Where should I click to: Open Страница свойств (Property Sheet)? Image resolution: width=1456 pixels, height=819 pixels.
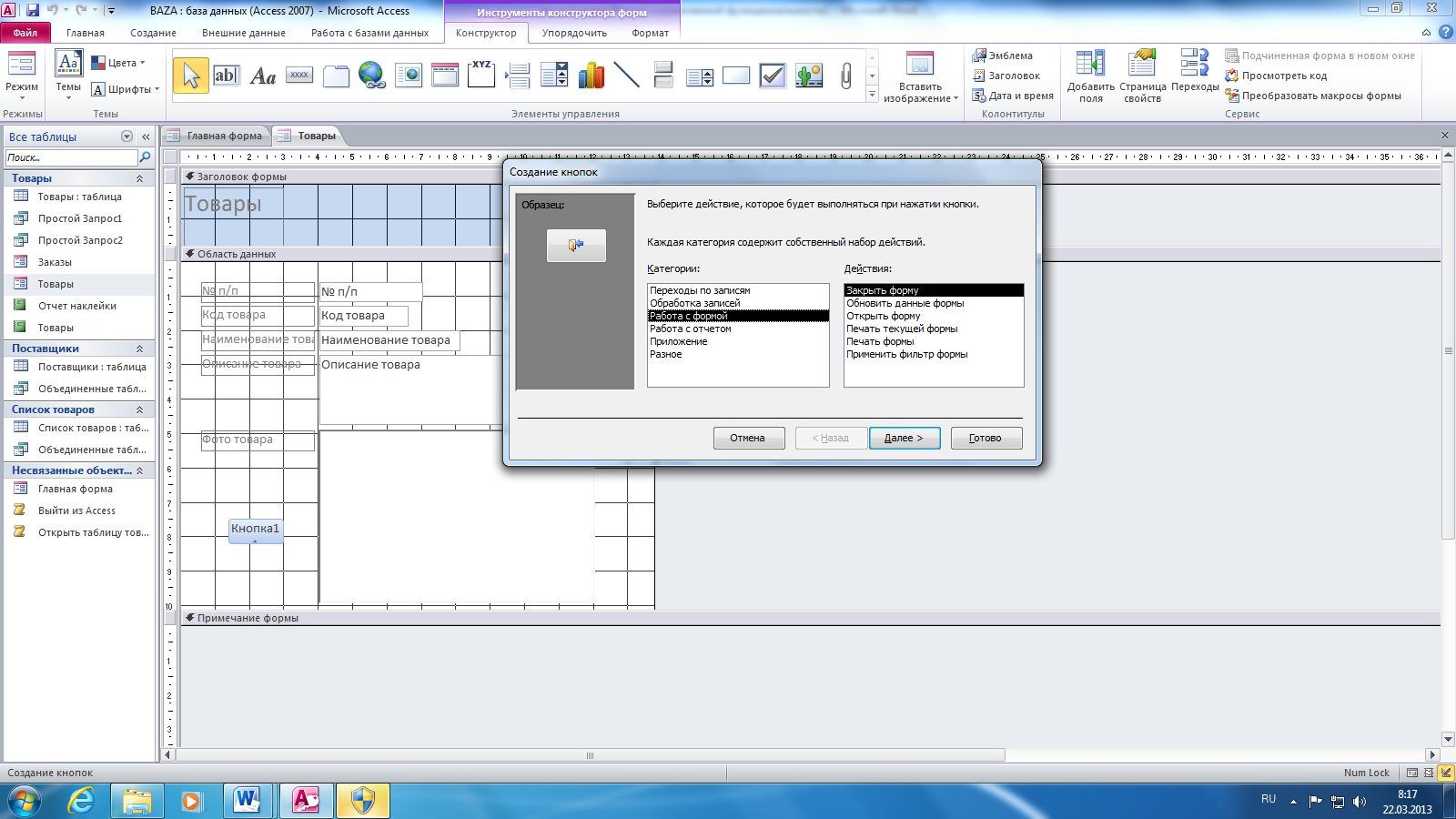[1142, 77]
